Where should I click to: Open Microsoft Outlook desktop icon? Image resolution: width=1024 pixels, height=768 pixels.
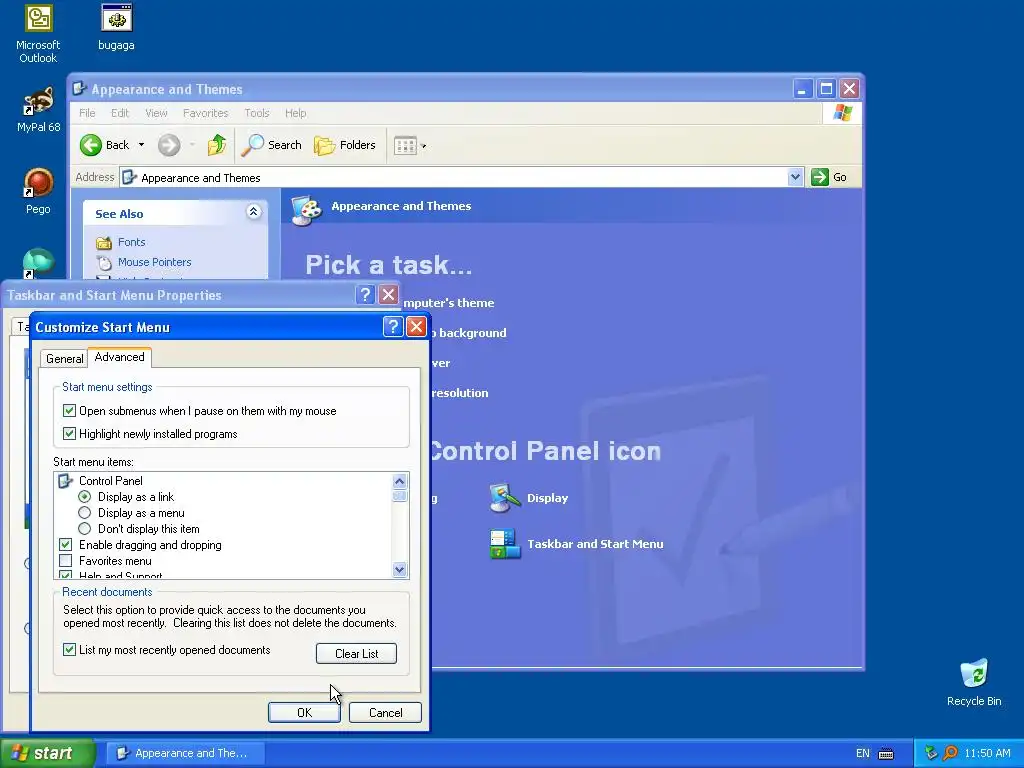(x=38, y=33)
